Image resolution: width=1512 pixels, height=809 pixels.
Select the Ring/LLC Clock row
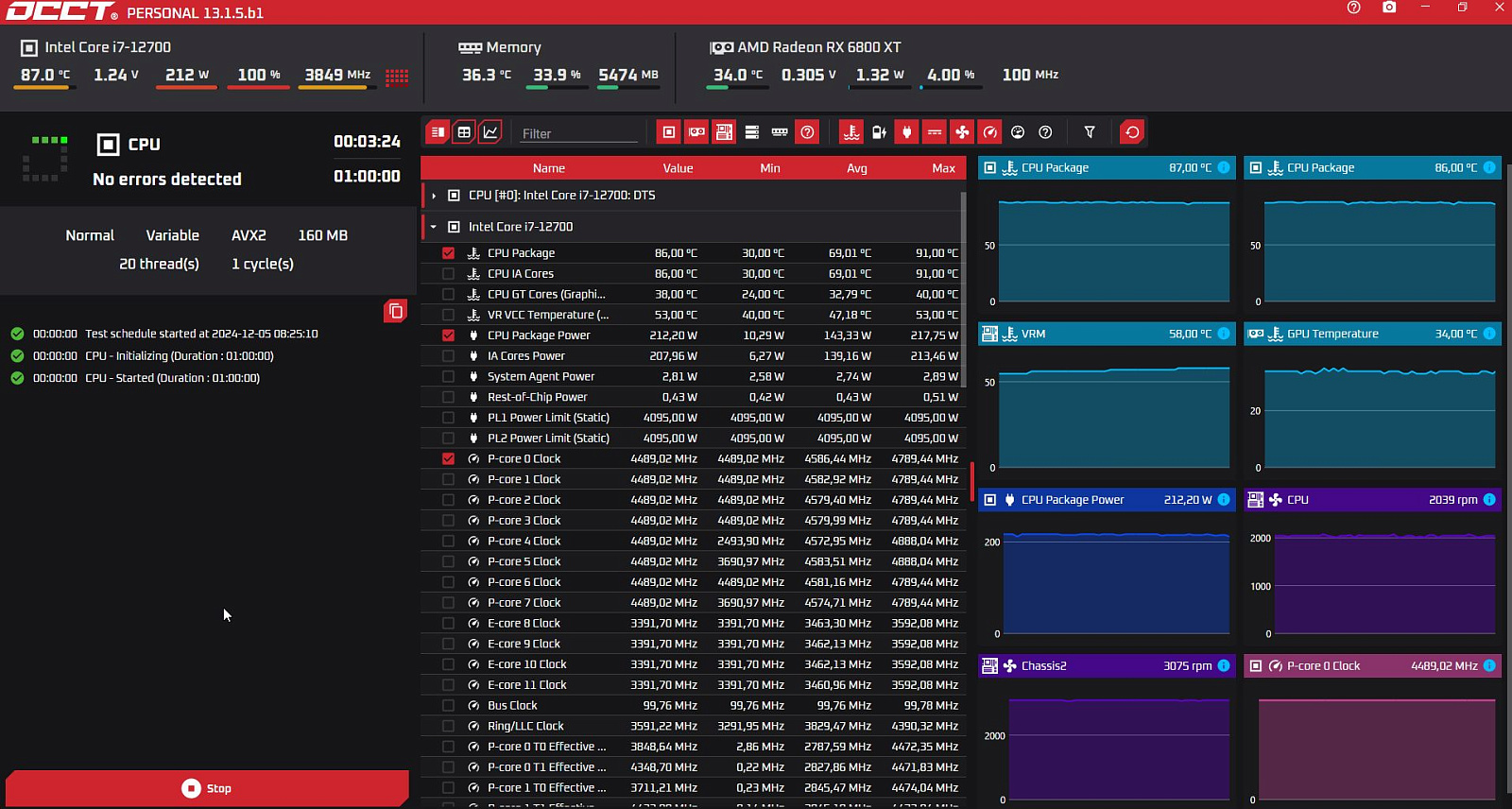692,727
